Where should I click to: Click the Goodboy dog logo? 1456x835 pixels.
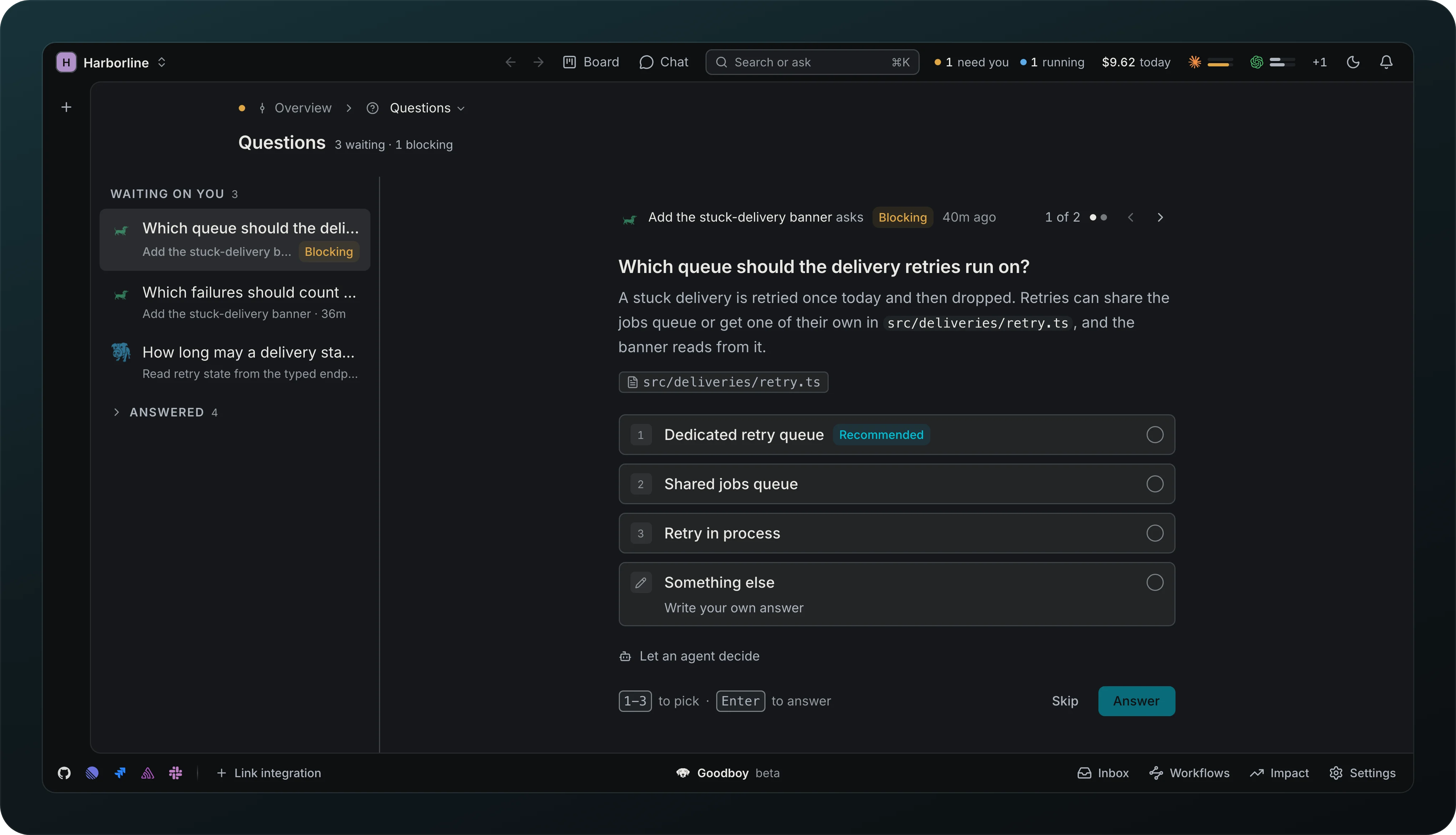coord(683,773)
